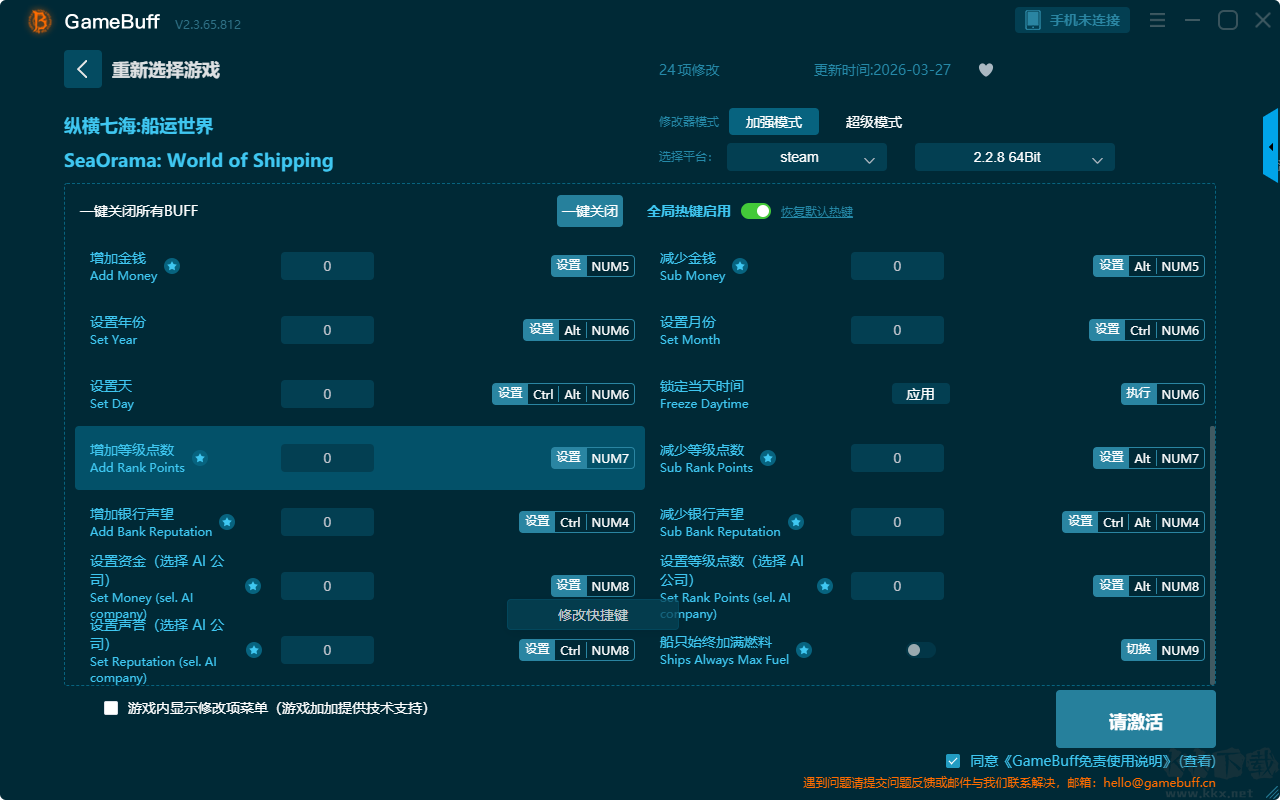Select the 超级模式 mode tab
This screenshot has height=800, width=1280.
[x=874, y=122]
